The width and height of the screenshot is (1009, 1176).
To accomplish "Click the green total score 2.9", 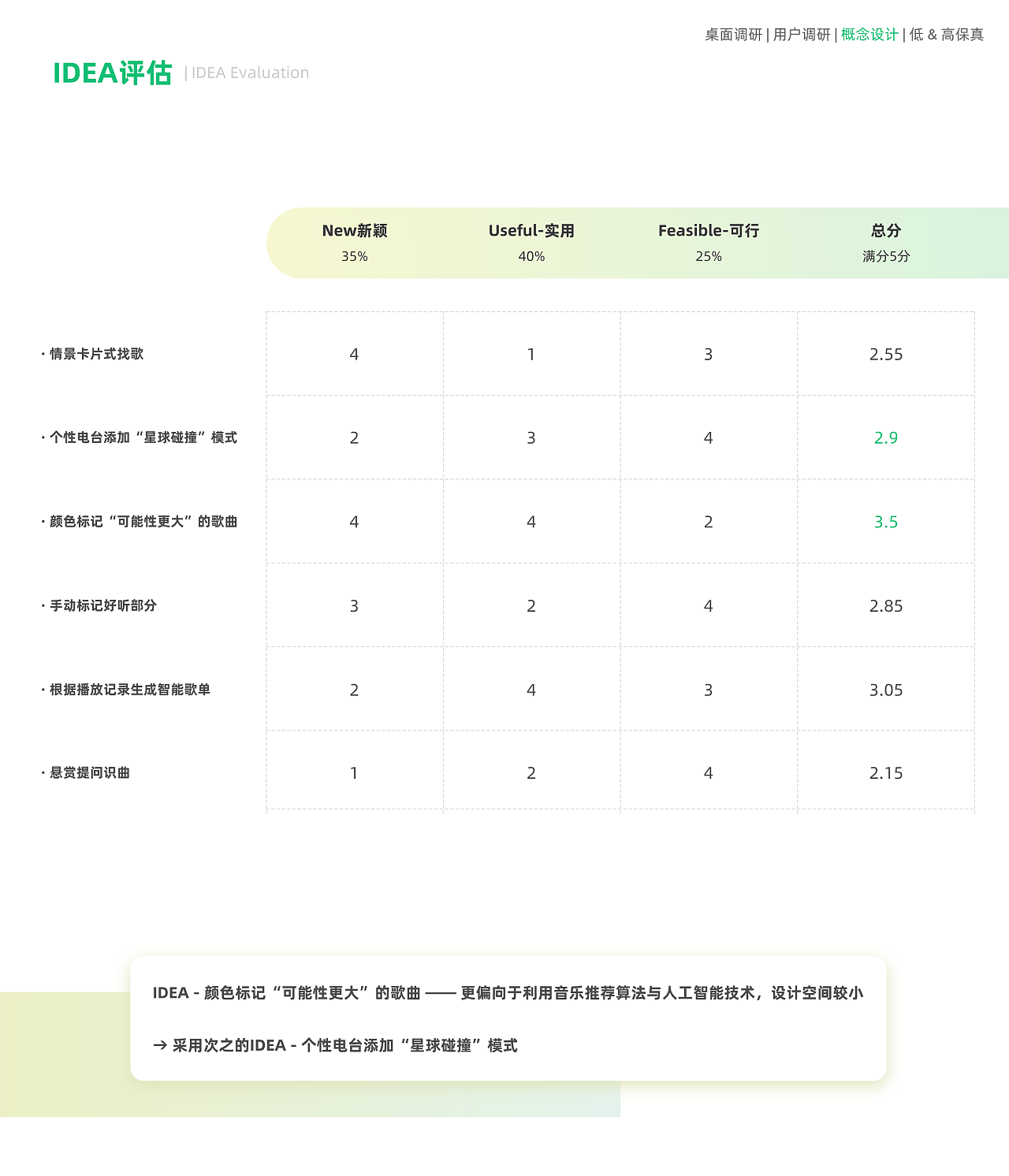I will pyautogui.click(x=886, y=438).
